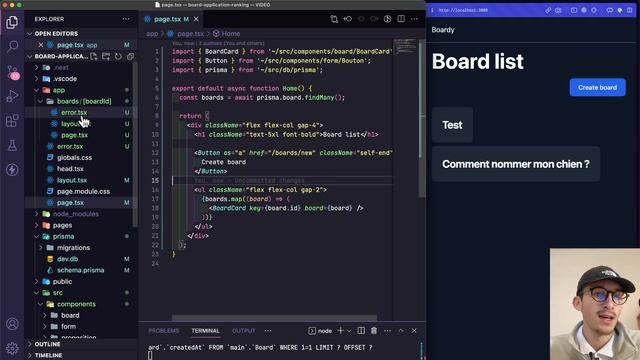Refresh the Explorer file tree

click(118, 56)
